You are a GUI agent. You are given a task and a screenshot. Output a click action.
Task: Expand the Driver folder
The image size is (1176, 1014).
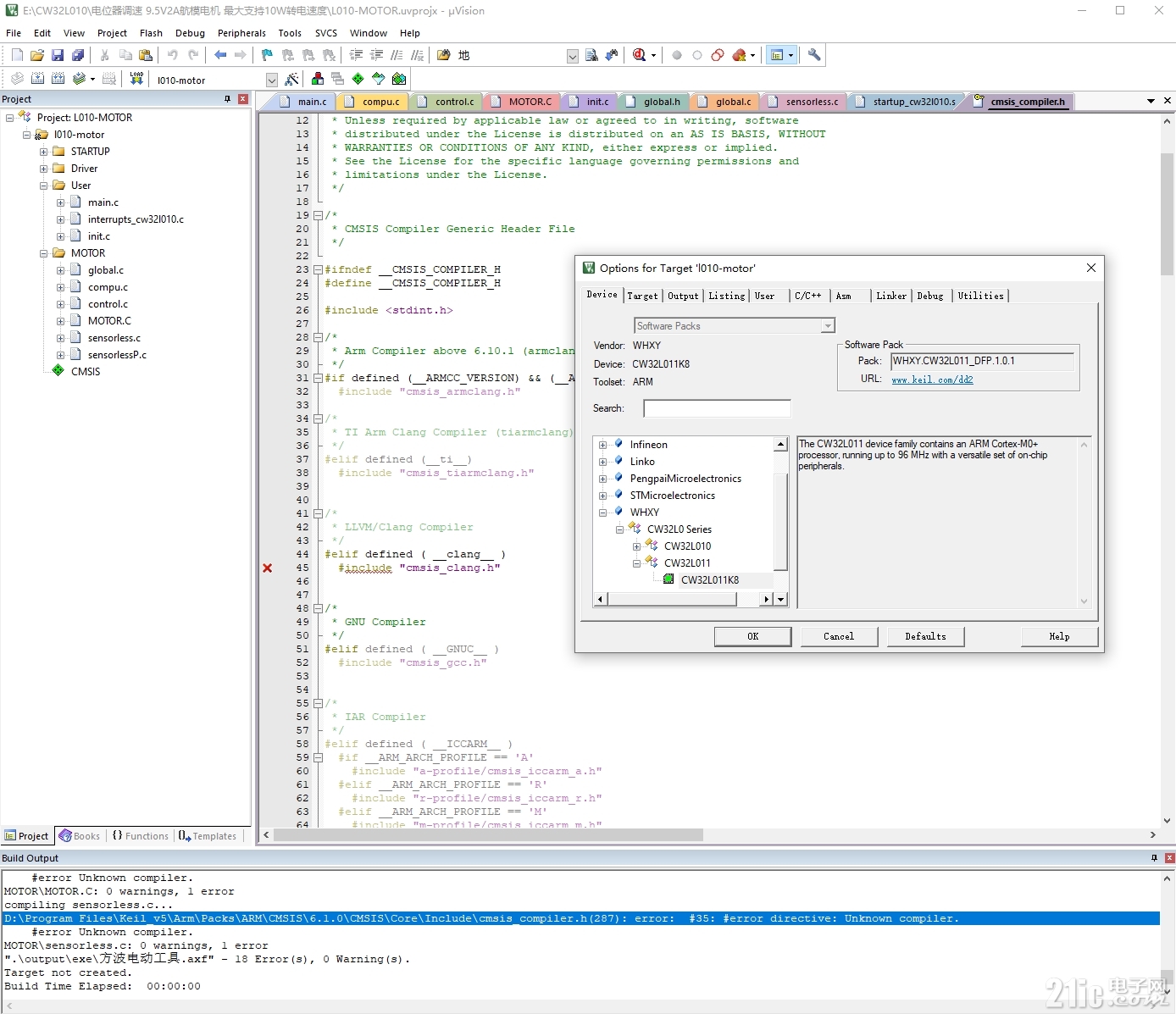44,169
